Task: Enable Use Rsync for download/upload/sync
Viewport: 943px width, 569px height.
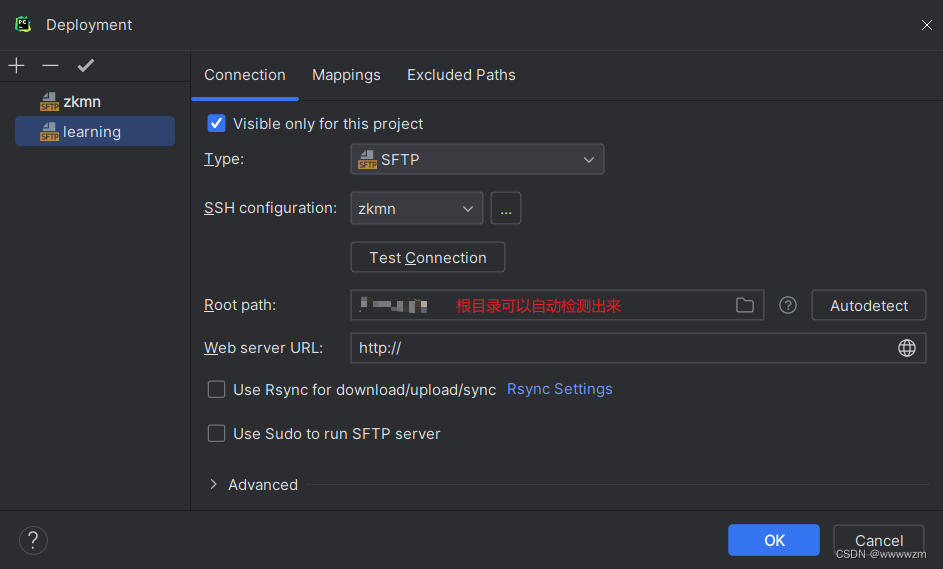Action: [217, 390]
